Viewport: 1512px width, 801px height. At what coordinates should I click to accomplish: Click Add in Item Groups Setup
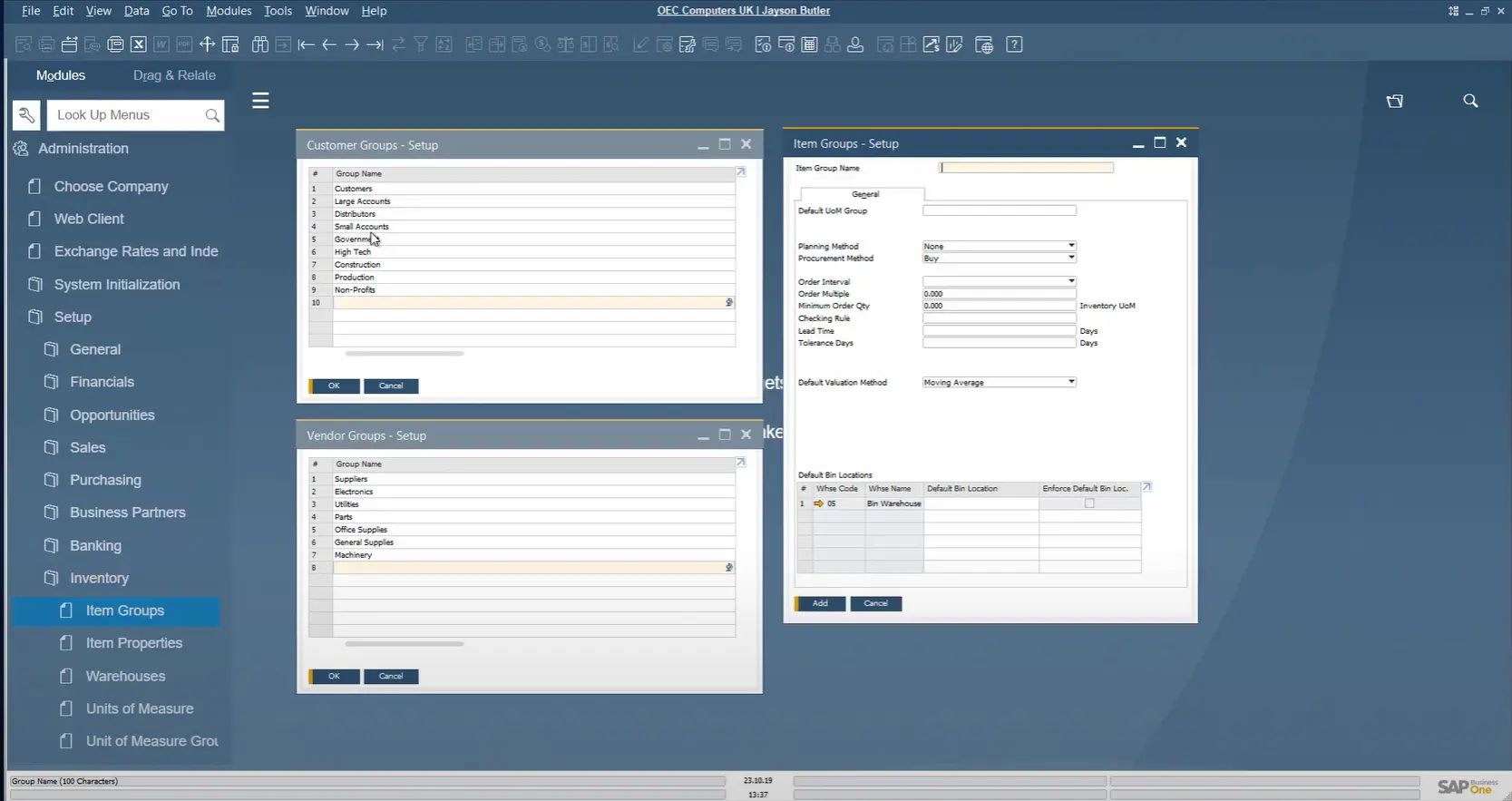(820, 603)
